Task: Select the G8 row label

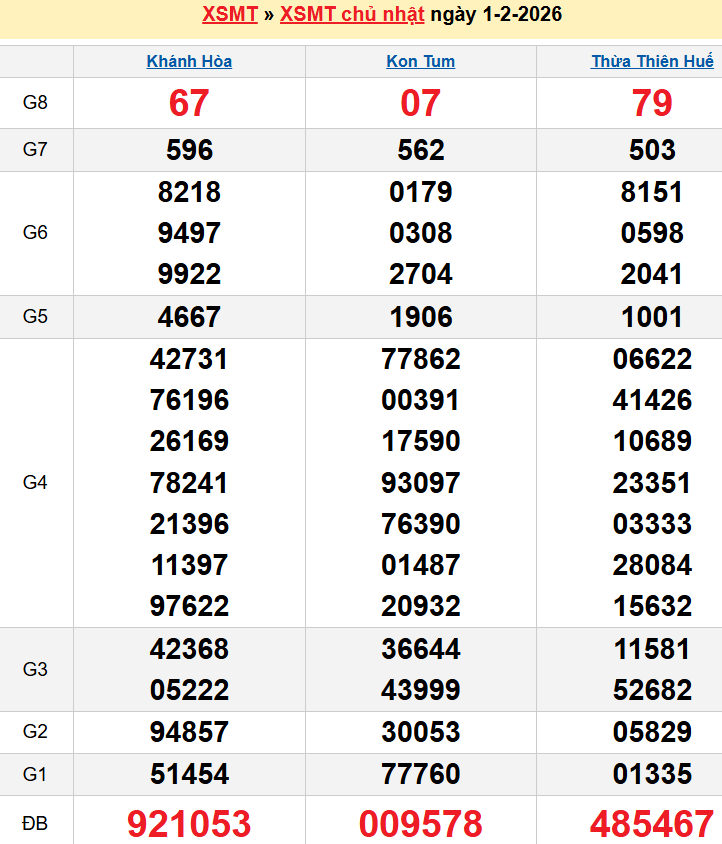Action: coord(35,103)
